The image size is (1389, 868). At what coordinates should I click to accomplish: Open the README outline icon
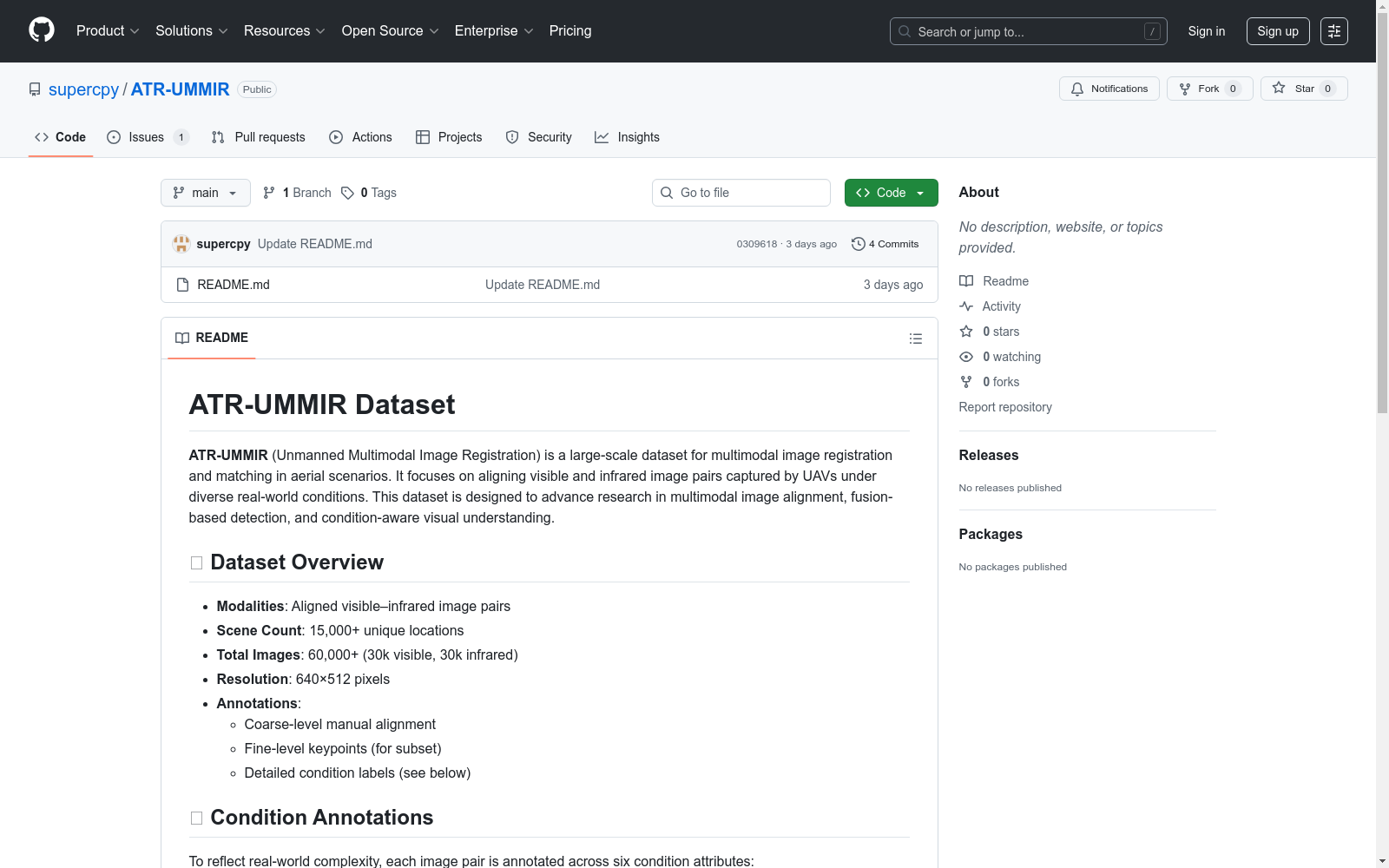[915, 339]
